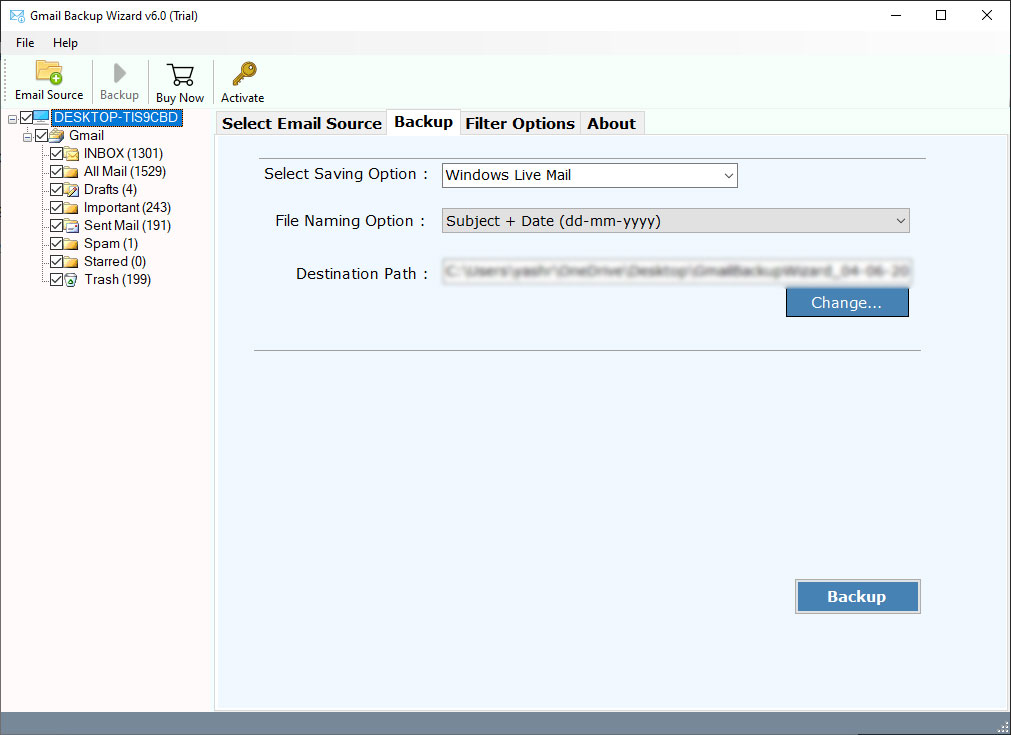Switch to the Select Email Source tab
The height and width of the screenshot is (735, 1011).
click(302, 124)
